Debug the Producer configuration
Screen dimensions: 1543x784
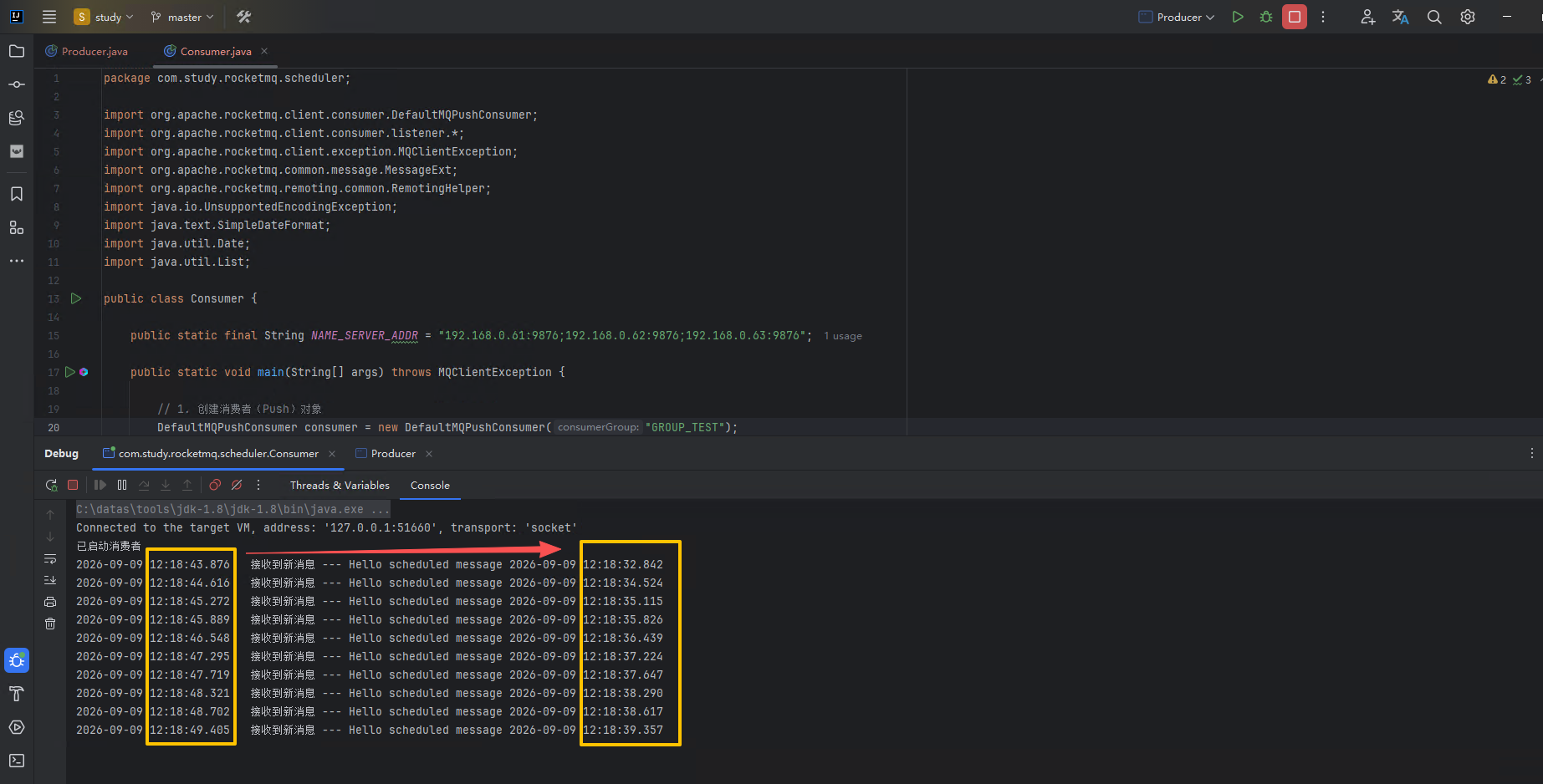click(1266, 17)
